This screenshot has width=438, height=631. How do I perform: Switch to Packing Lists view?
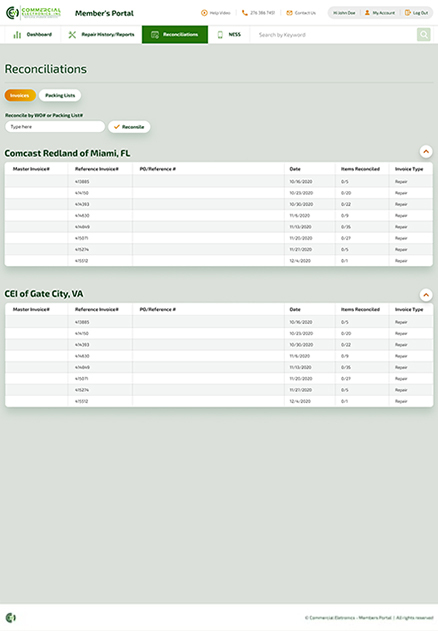click(60, 95)
